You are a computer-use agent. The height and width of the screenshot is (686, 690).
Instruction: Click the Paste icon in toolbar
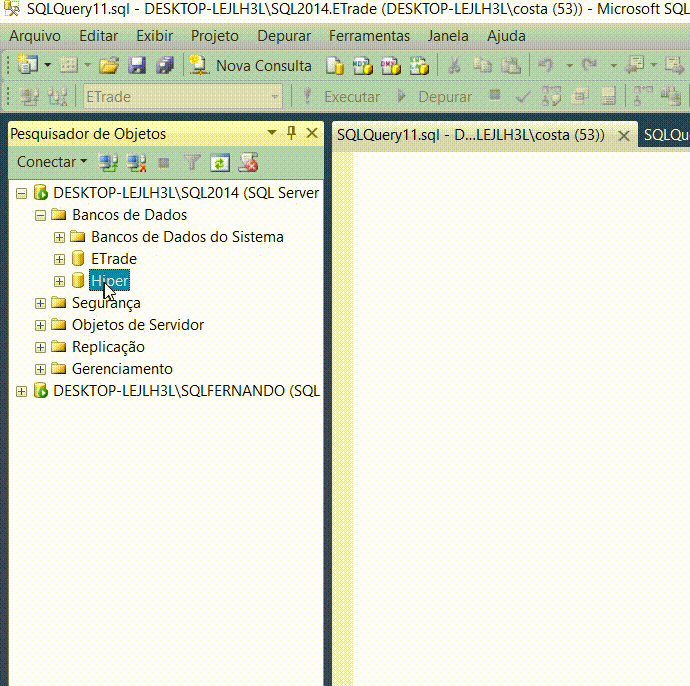(511, 66)
